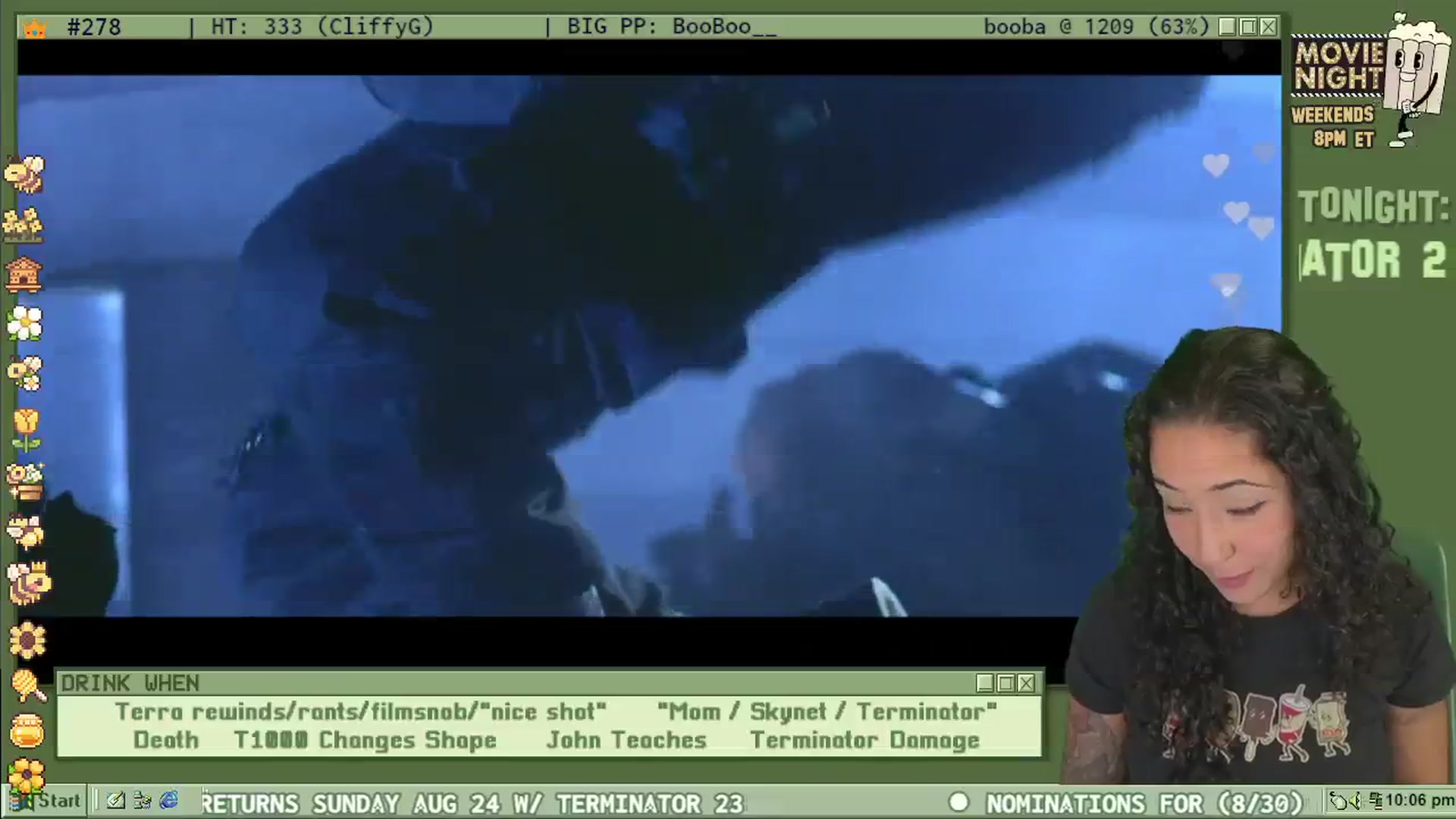This screenshot has height=819, width=1456.
Task: Click 'RETURNS SUNDAY AUG 24' ticker text
Action: 350,803
